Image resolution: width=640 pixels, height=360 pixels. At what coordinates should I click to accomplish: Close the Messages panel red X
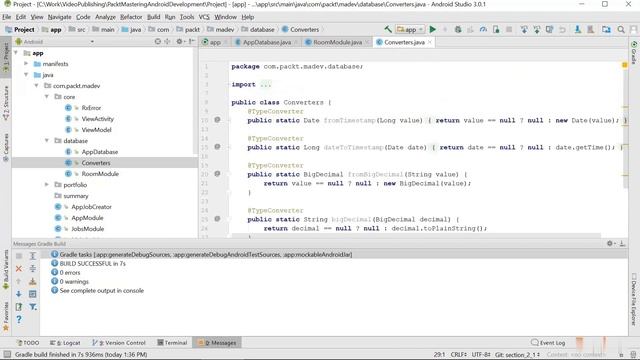pos(19,269)
